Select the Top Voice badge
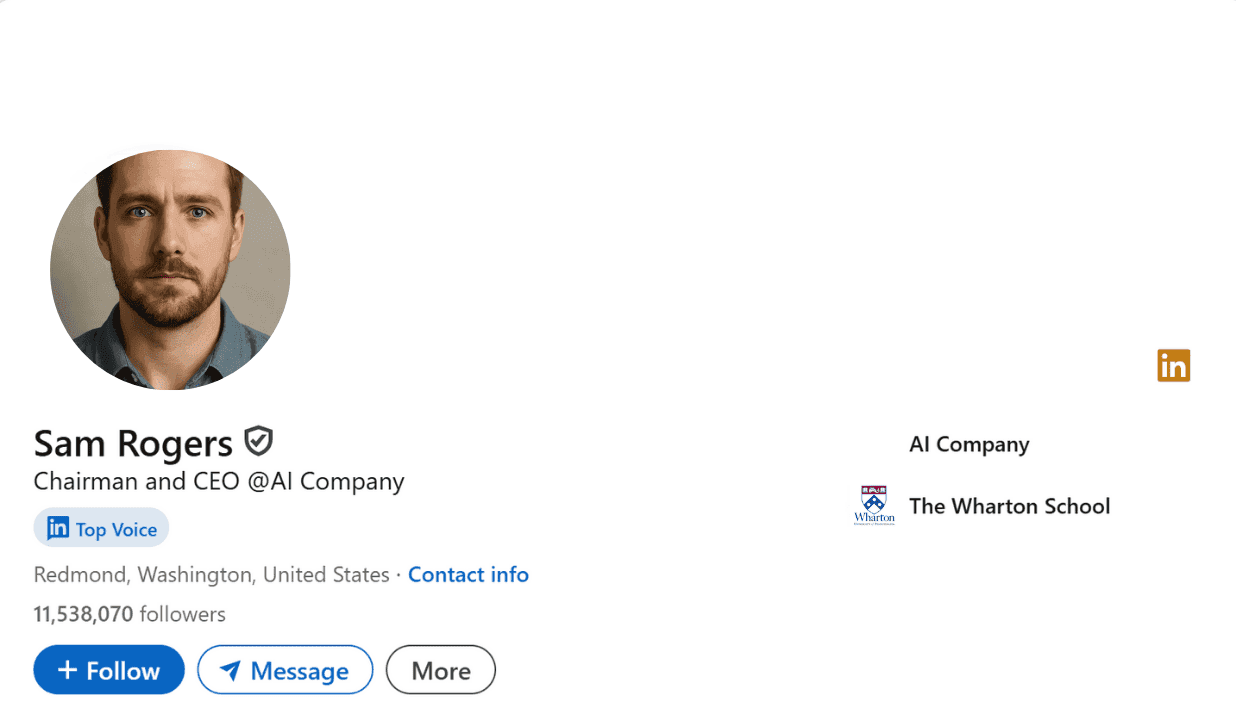 100,527
